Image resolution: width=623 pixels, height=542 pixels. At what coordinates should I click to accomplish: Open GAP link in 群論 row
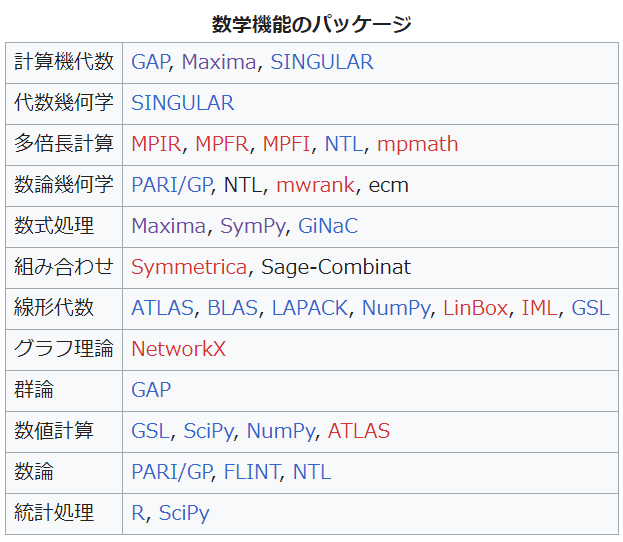point(151,390)
